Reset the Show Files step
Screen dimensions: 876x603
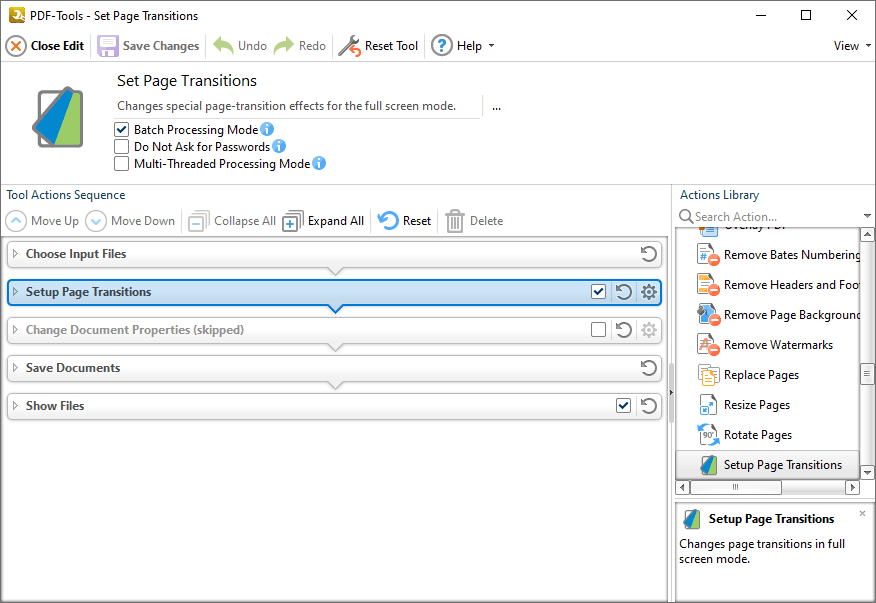coord(648,406)
